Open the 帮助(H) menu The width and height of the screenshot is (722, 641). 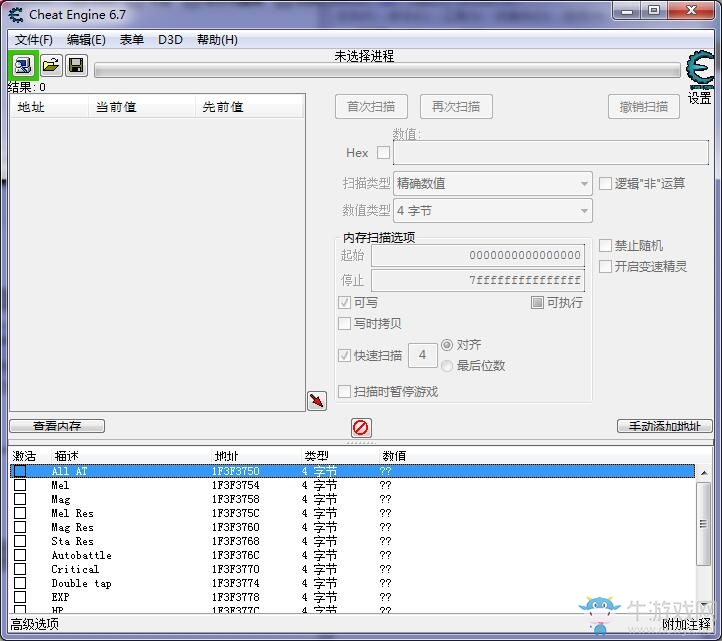point(217,40)
